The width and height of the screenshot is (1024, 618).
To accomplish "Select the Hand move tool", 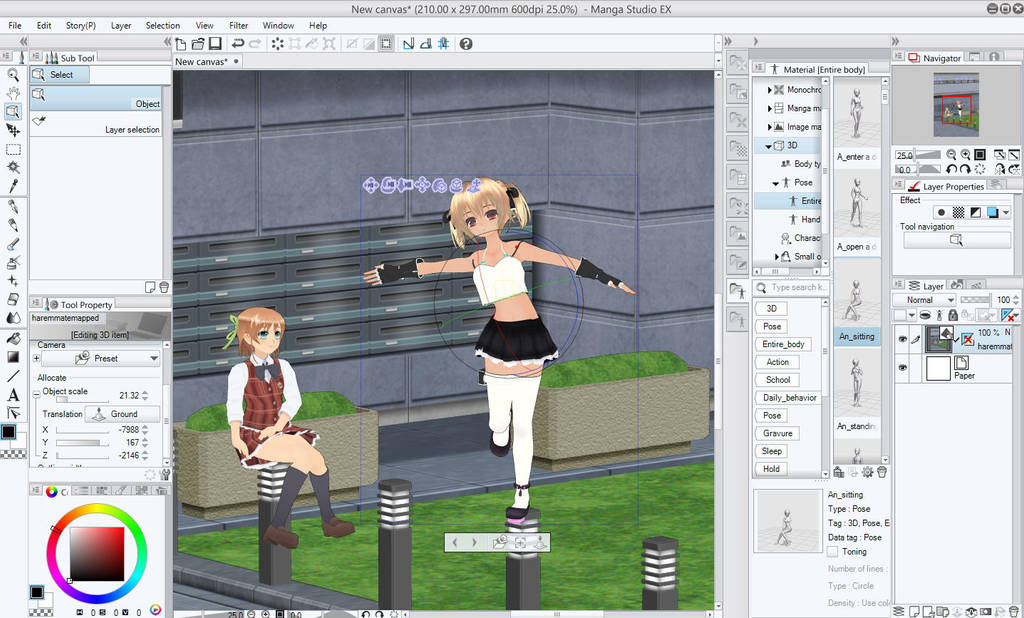I will pyautogui.click(x=12, y=93).
